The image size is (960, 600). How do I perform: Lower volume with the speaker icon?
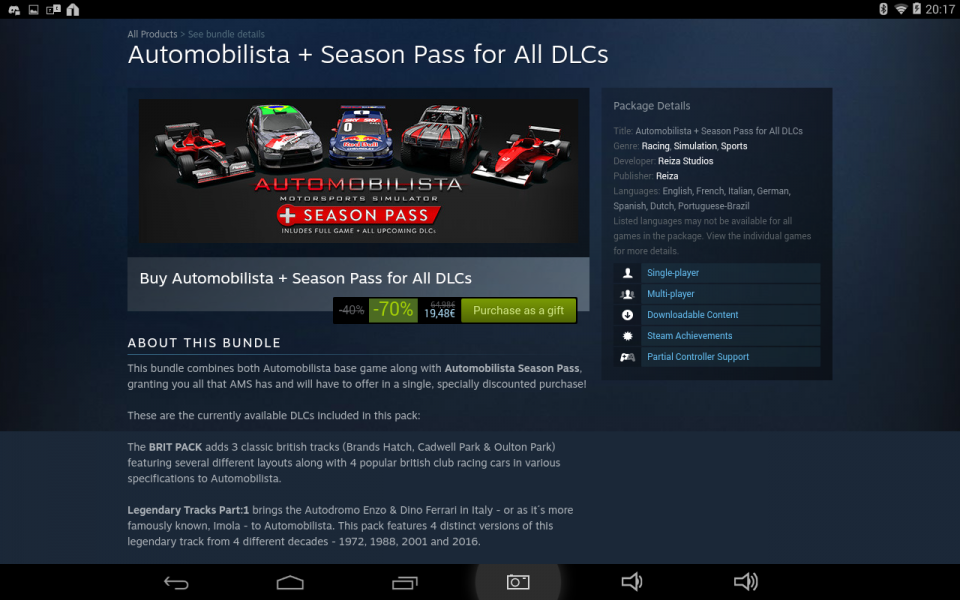(632, 582)
